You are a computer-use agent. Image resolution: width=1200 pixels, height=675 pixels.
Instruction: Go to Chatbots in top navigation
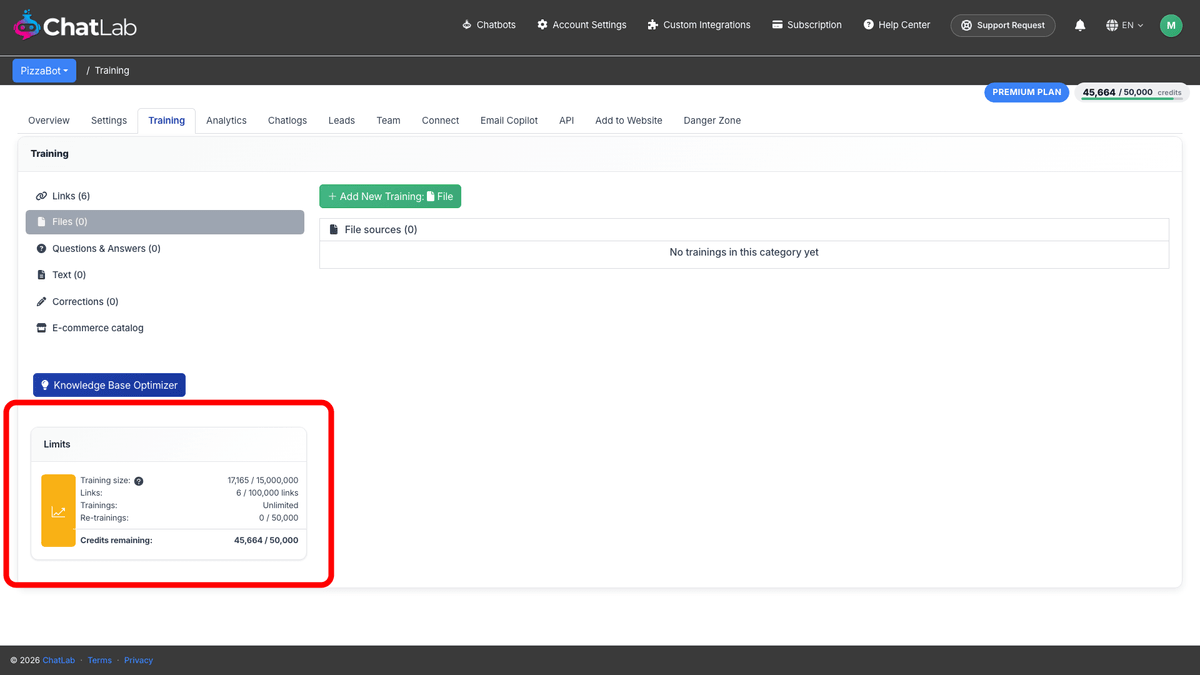(489, 25)
